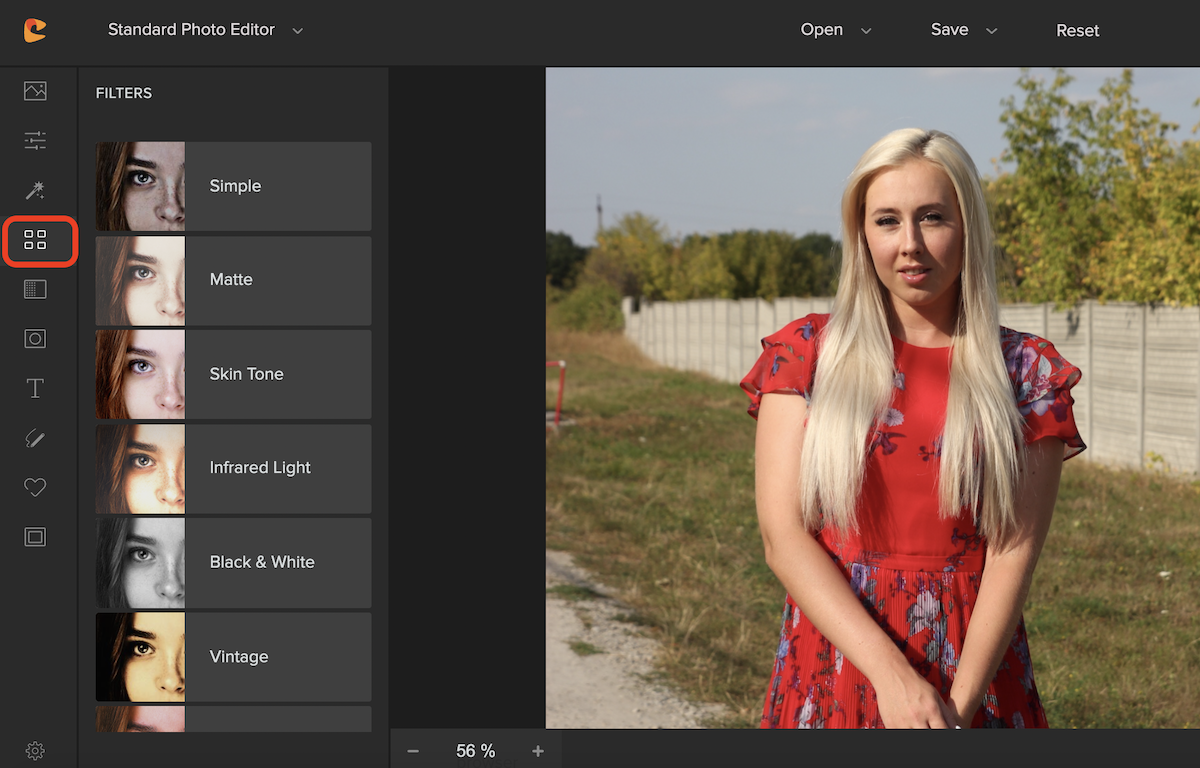Click the Simple filter thumbnail
Image resolution: width=1200 pixels, height=768 pixels.
point(140,186)
